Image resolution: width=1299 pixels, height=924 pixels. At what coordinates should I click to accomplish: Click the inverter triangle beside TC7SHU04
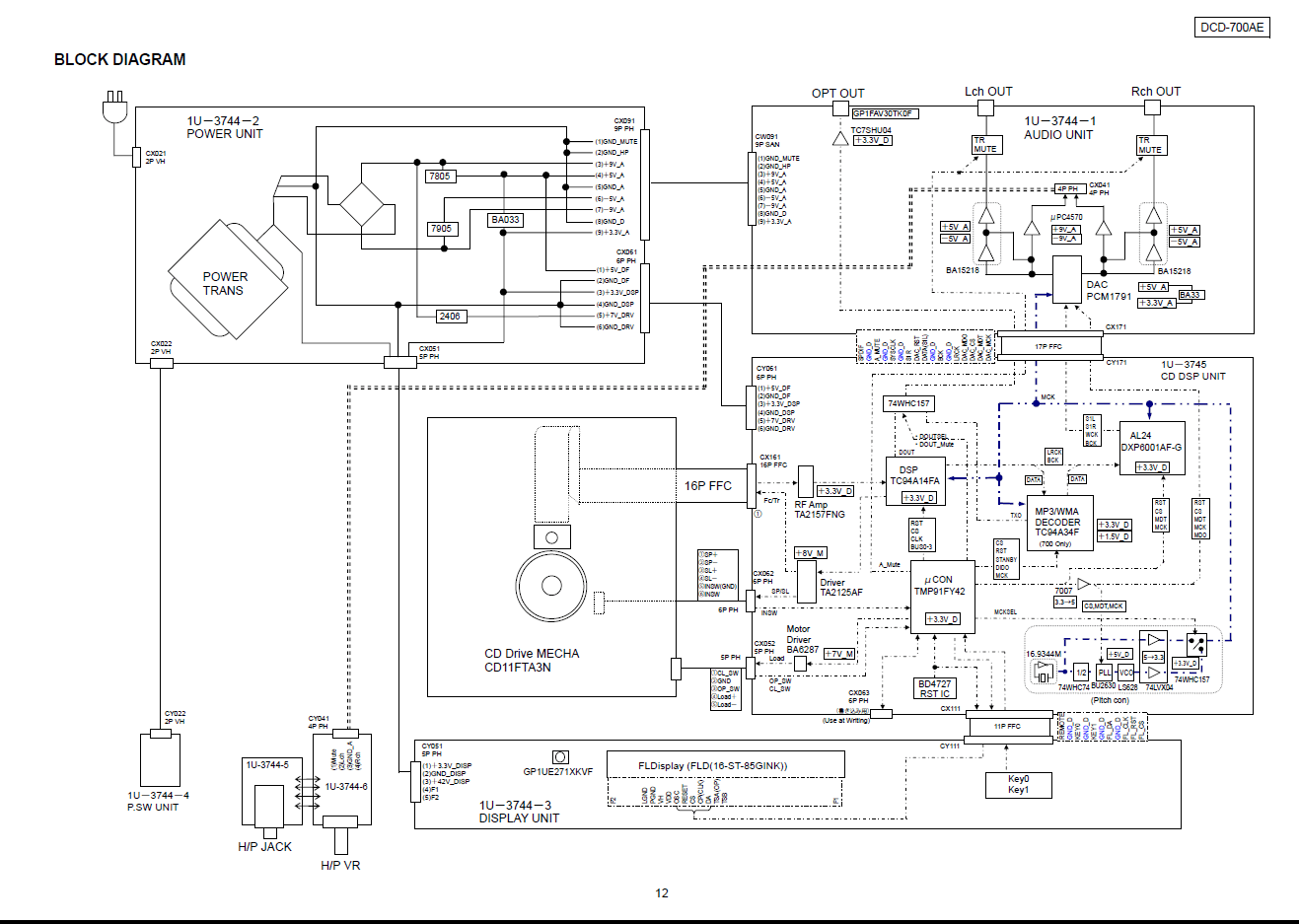840,139
